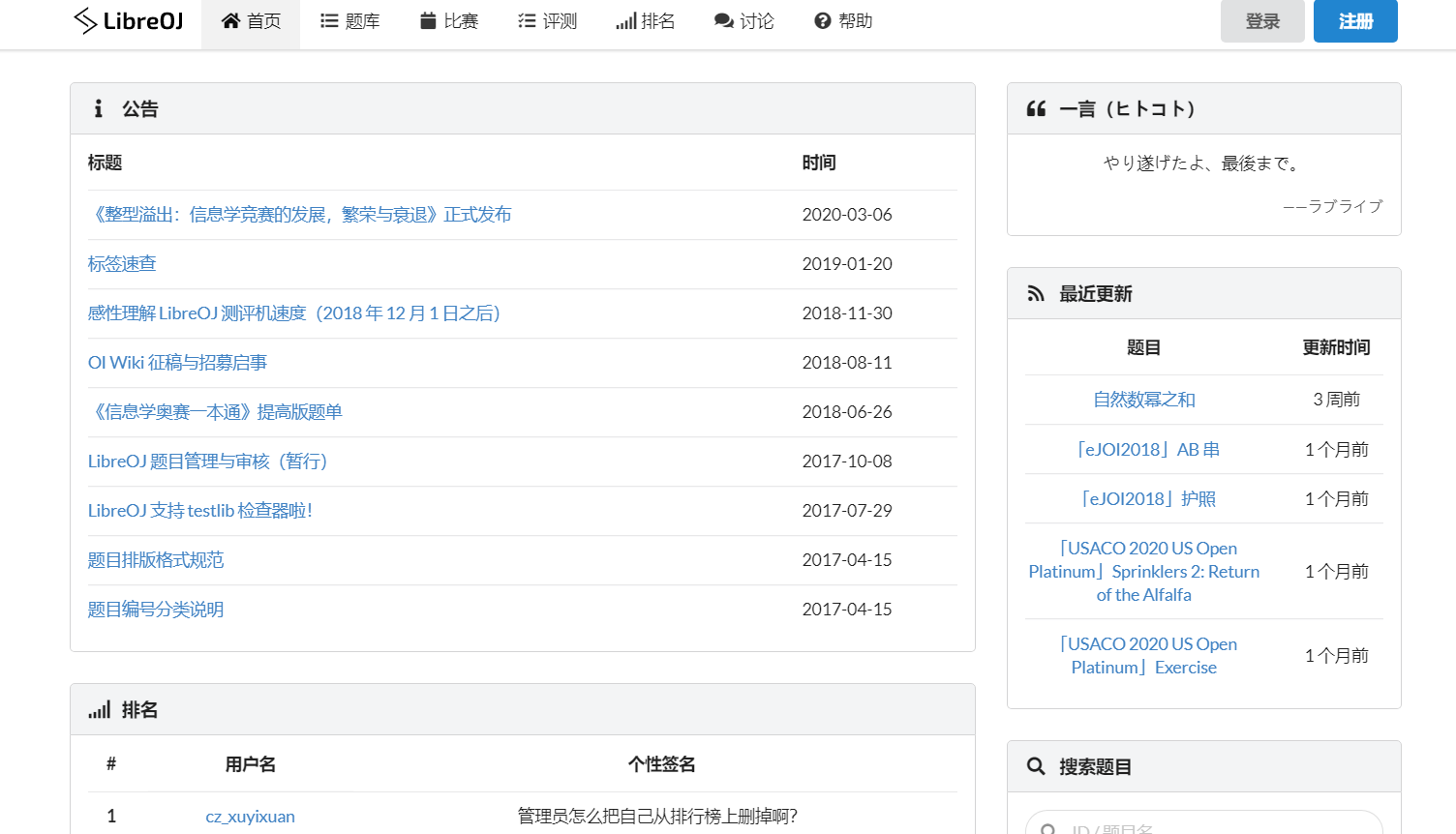This screenshot has width=1456, height=834.
Task: Open the 题目排版格式规范 announcement
Action: (155, 559)
